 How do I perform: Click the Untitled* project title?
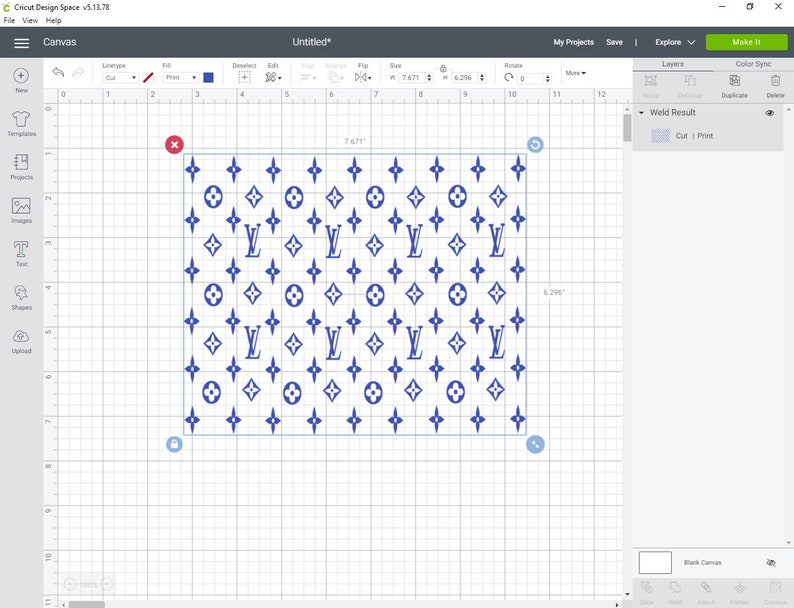point(311,42)
